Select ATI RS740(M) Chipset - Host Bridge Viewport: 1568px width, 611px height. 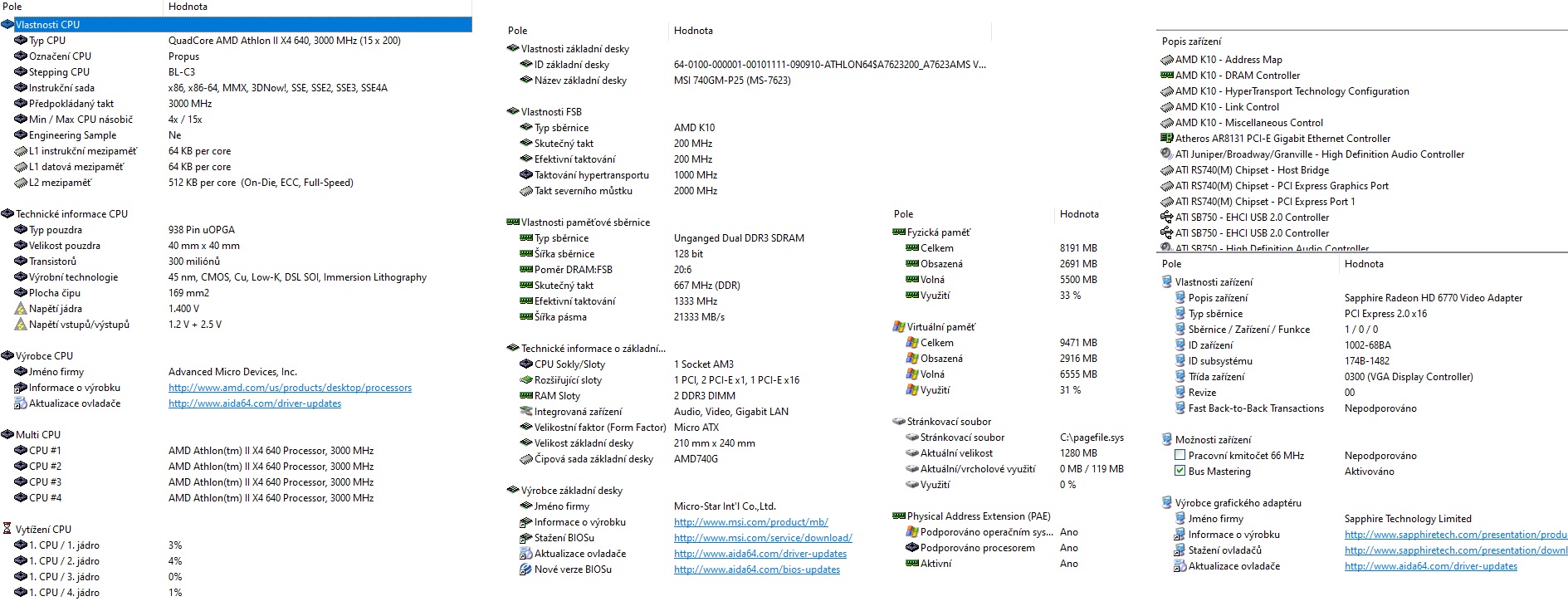point(1252,170)
